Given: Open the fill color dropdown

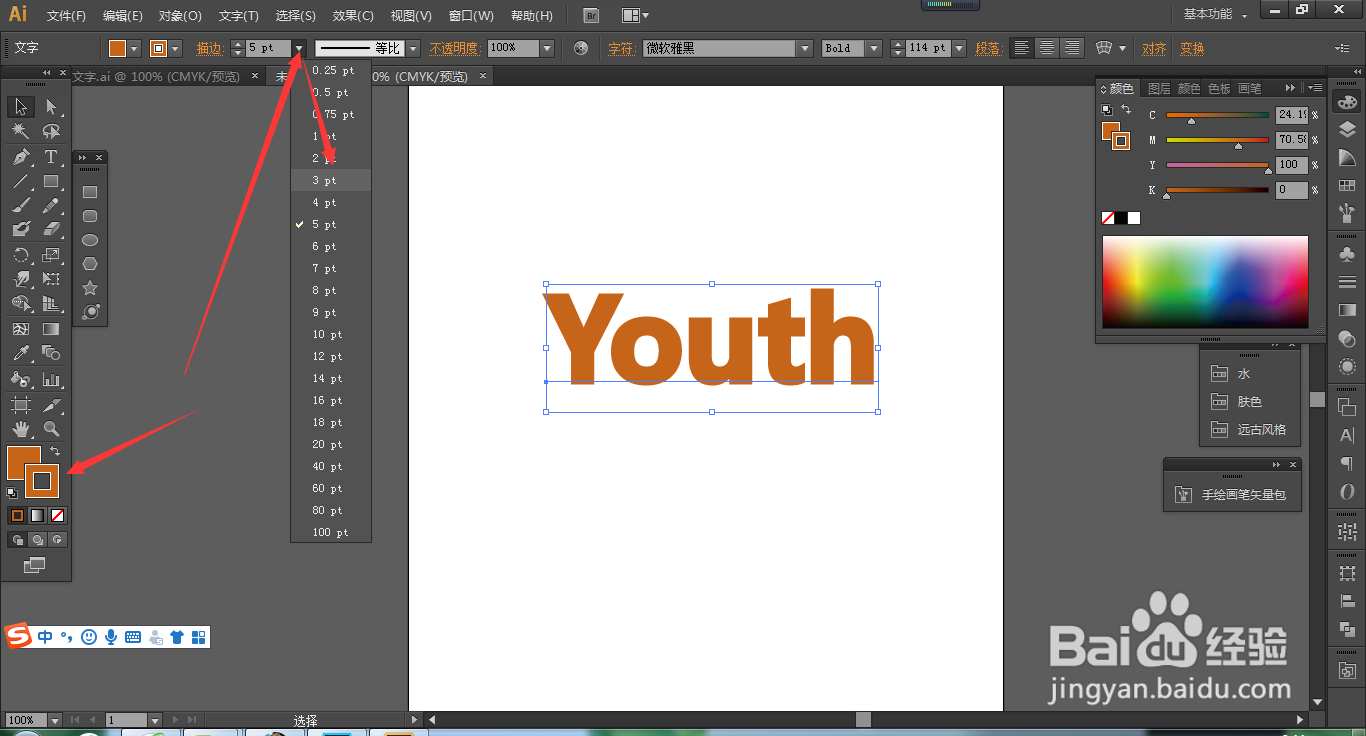Looking at the screenshot, I should point(135,48).
